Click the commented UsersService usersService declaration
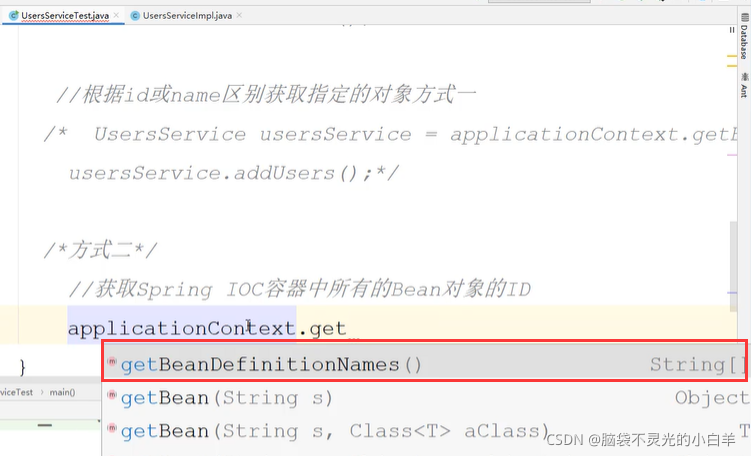Viewport: 751px width, 456px height. click(x=390, y=134)
